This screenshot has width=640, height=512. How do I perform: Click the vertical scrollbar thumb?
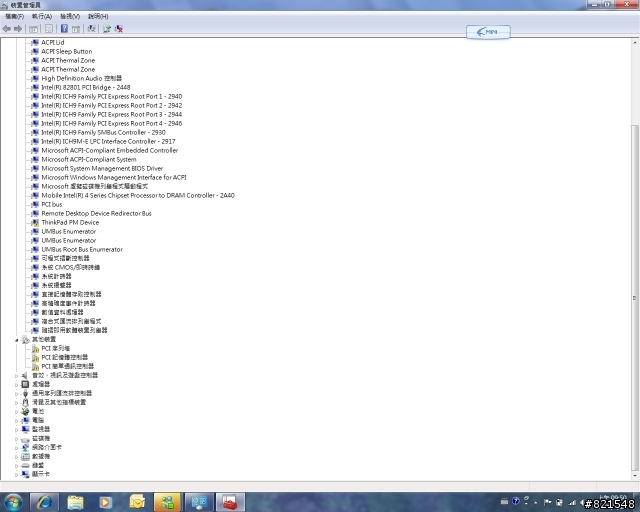635,298
